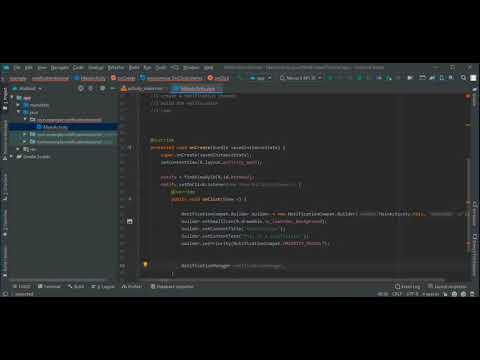This screenshot has width=480, height=360.
Task: Open the Help menu
Action: [x=208, y=68]
